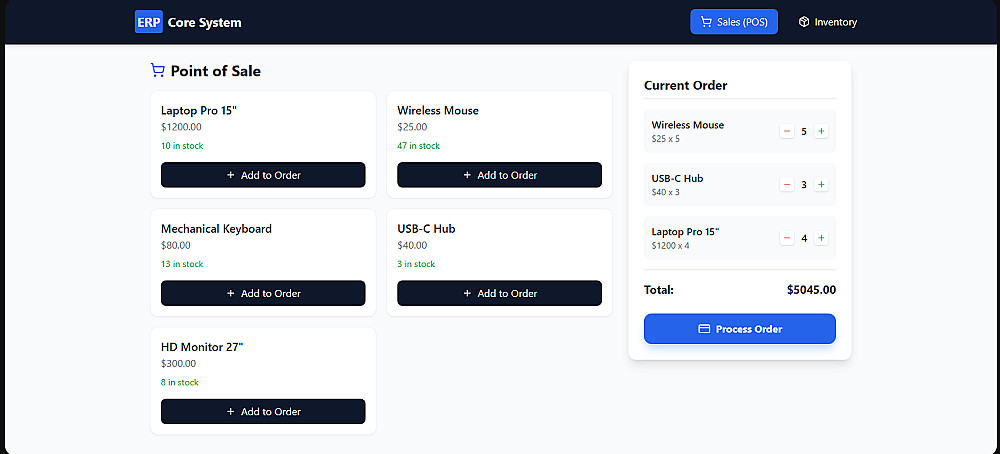Viewport: 1000px width, 454px height.
Task: Add Mechanical Keyboard to order
Action: (263, 293)
